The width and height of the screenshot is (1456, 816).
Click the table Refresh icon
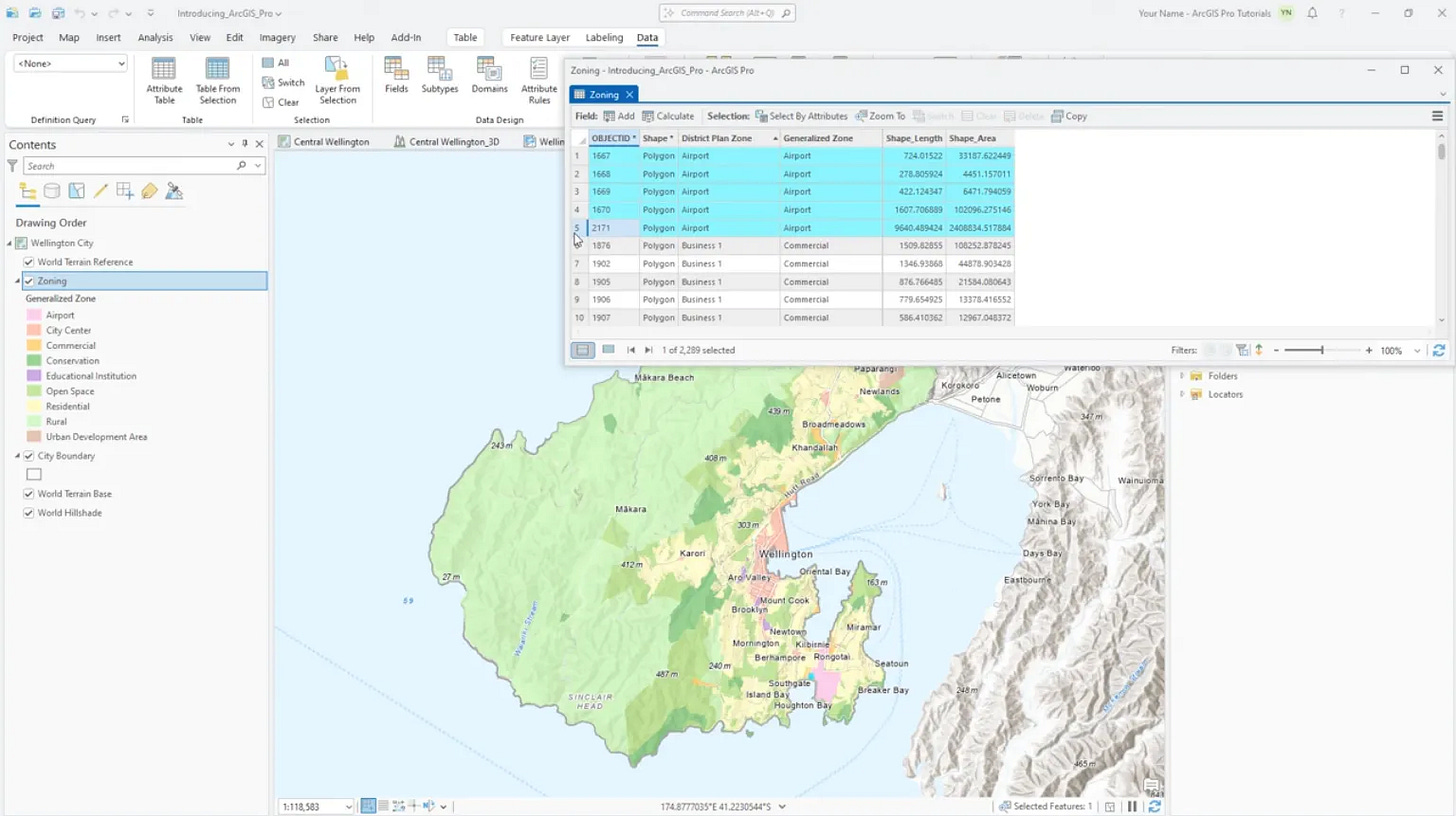click(x=1438, y=351)
